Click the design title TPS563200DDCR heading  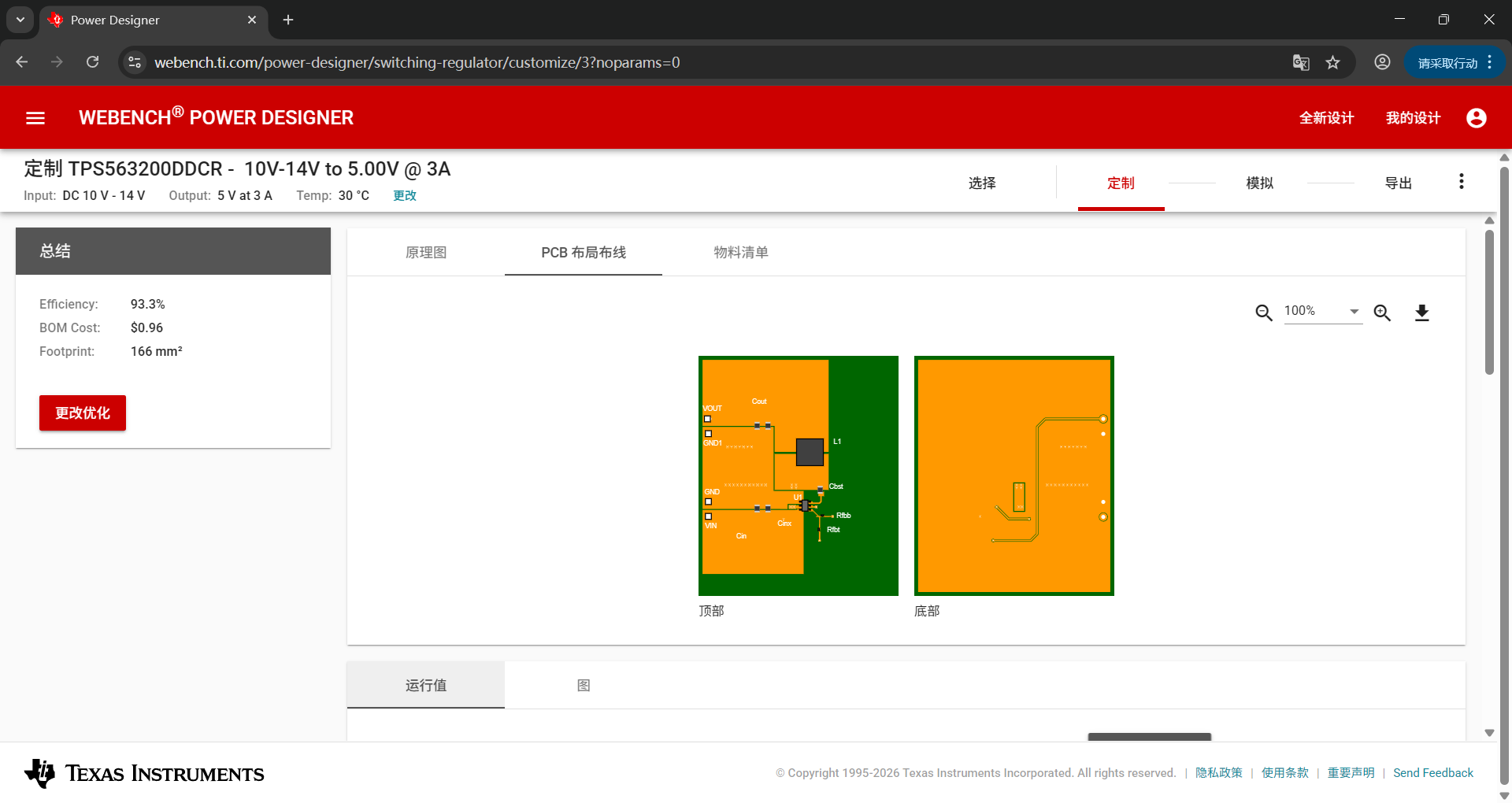pyautogui.click(x=237, y=168)
